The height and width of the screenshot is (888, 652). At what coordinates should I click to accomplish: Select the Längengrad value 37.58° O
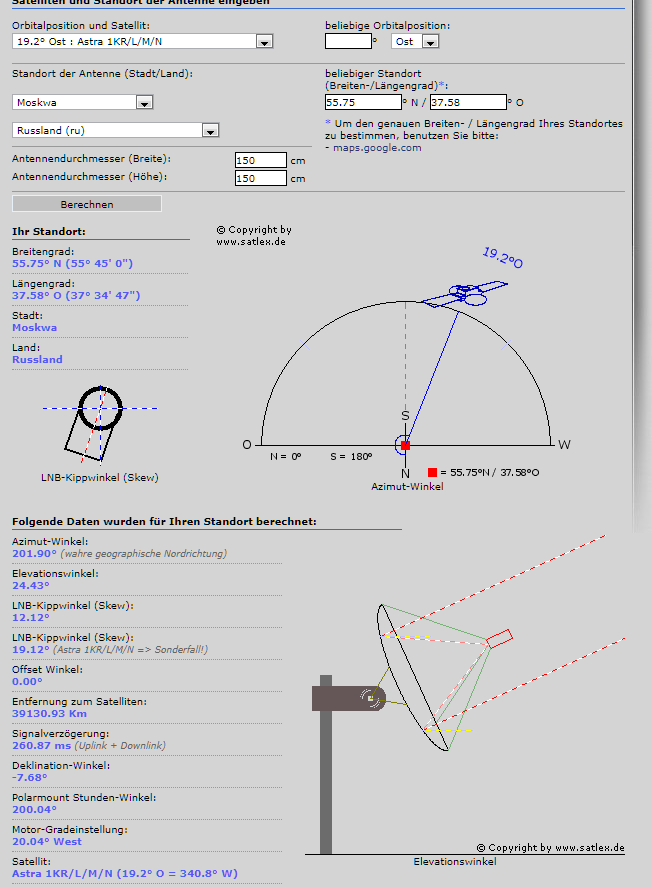tap(76, 295)
